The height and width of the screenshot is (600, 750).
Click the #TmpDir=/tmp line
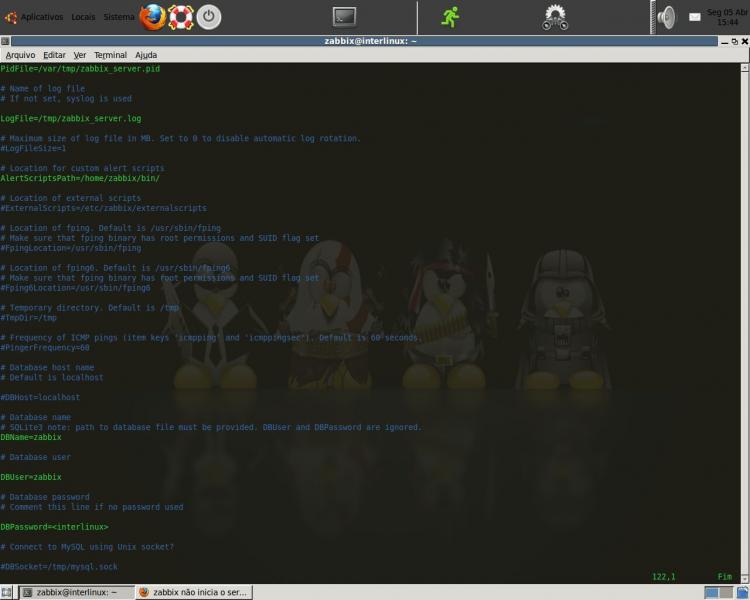(x=28, y=318)
